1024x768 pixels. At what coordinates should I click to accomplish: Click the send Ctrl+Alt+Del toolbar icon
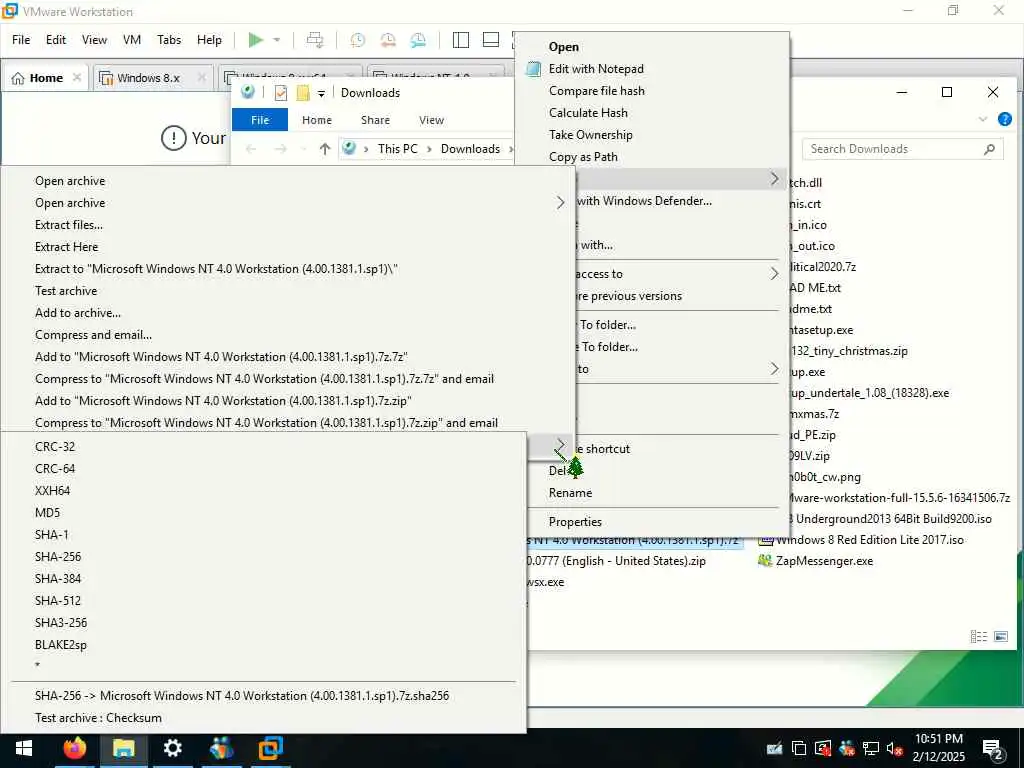coord(315,40)
